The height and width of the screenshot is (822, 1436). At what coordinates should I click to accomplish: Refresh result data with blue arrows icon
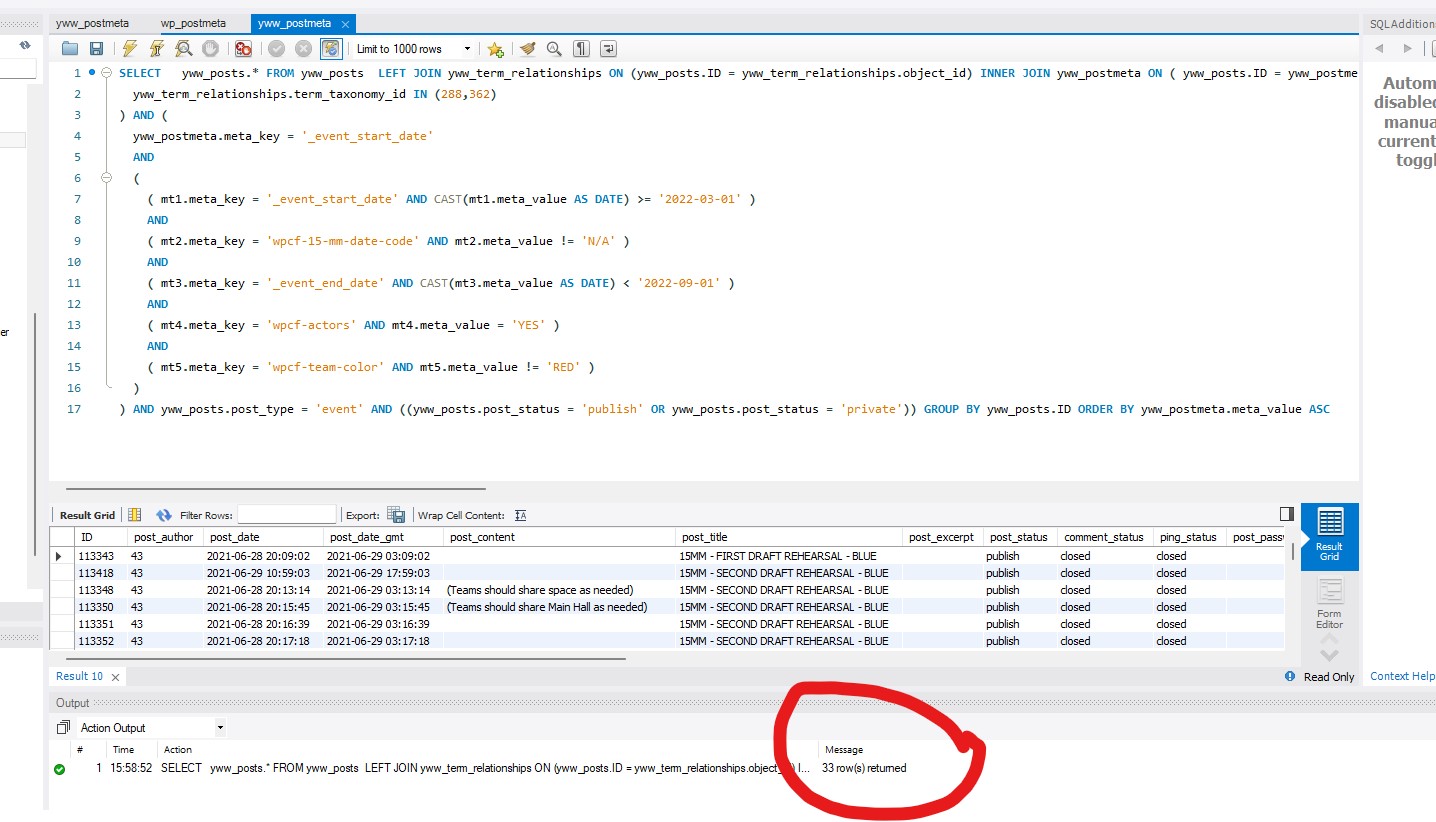[x=164, y=515]
